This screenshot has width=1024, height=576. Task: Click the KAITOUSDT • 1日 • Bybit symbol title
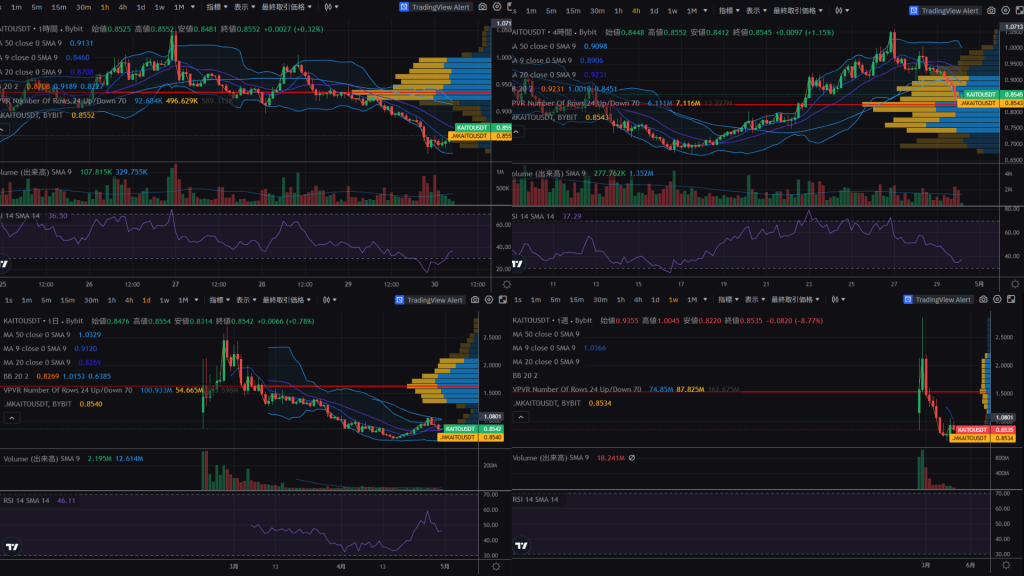click(x=43, y=321)
